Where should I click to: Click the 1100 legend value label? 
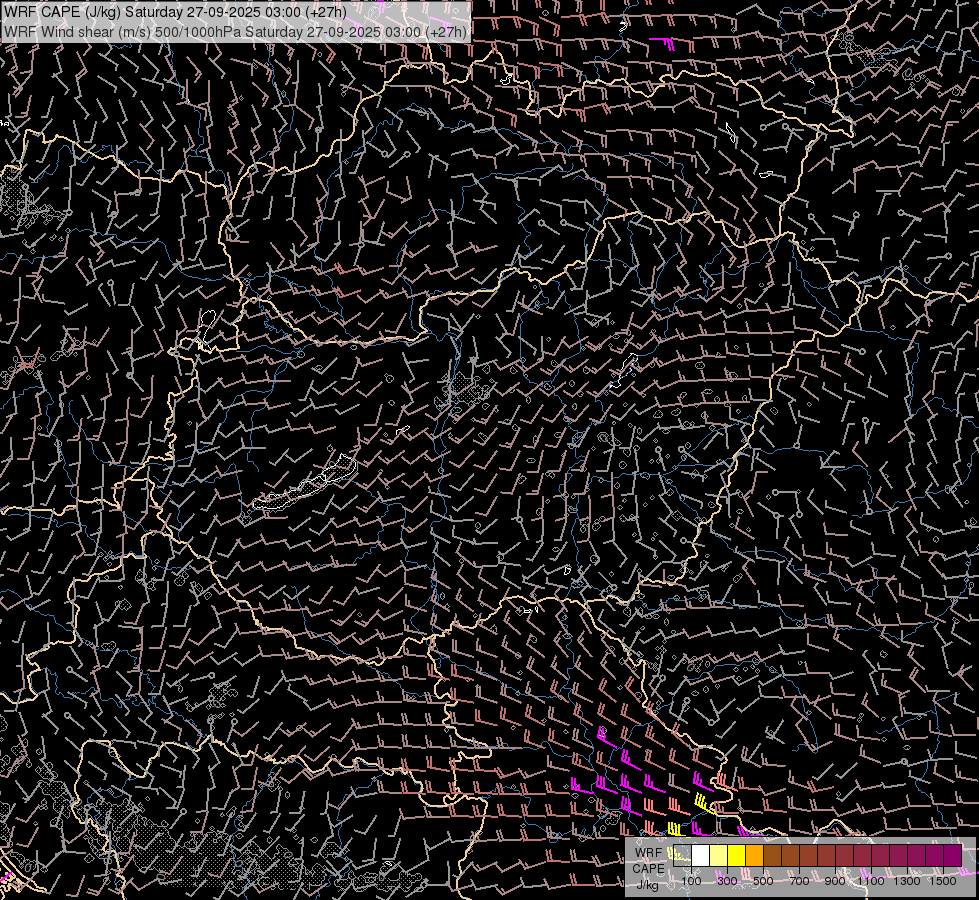pos(871,882)
